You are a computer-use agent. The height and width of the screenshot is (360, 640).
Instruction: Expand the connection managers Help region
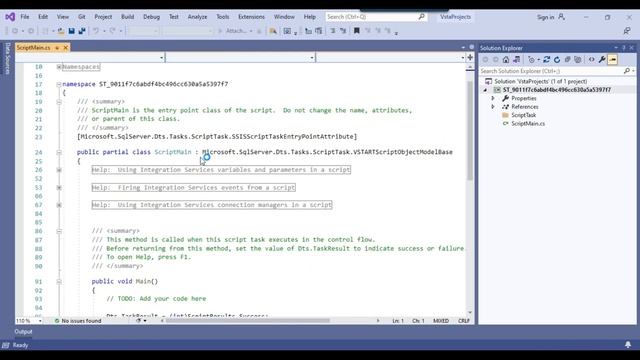(59, 205)
